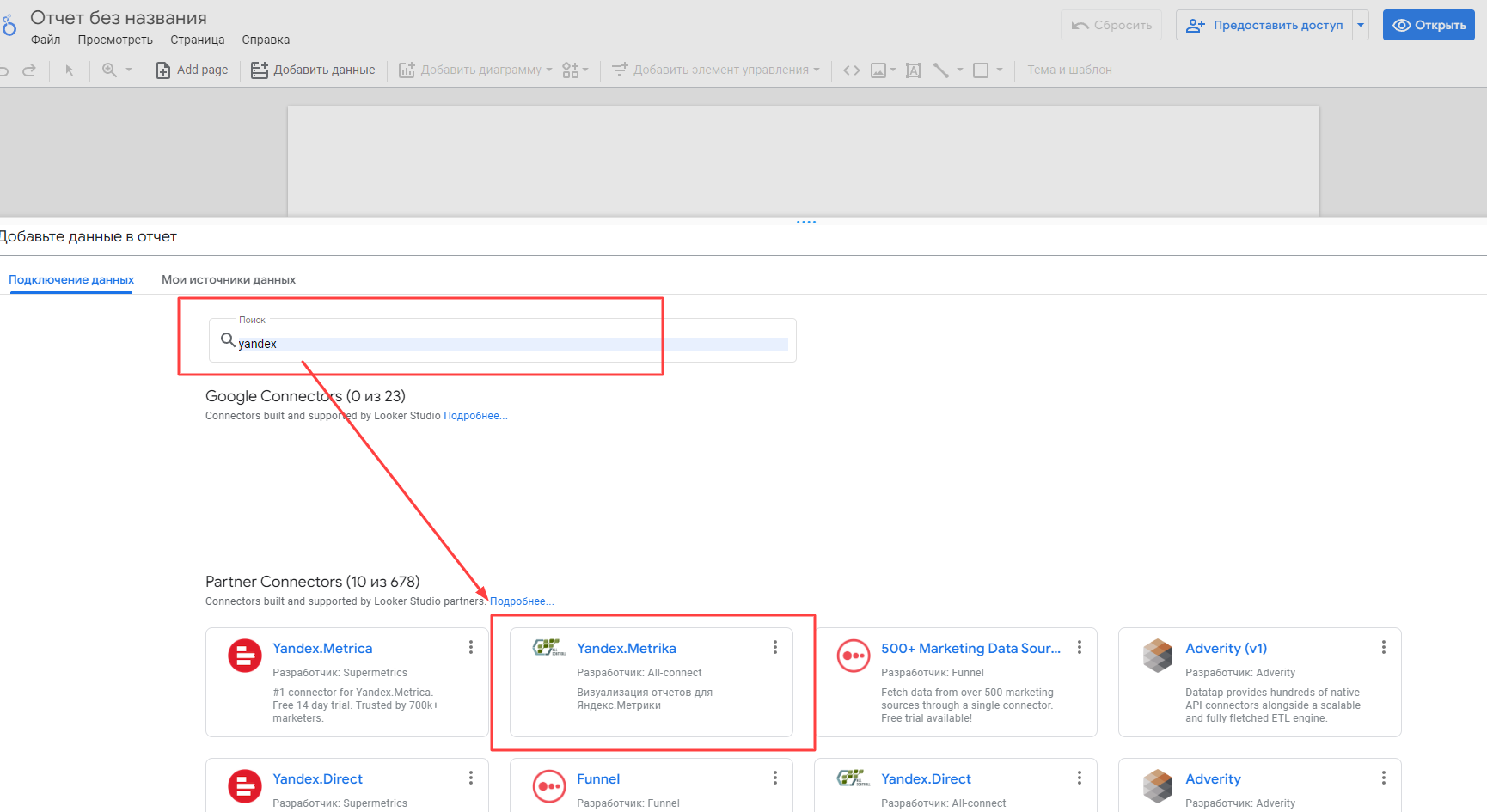Viewport: 1487px width, 812px height.
Task: Select Yandex.Direct connector by All-connect
Action: point(956,785)
